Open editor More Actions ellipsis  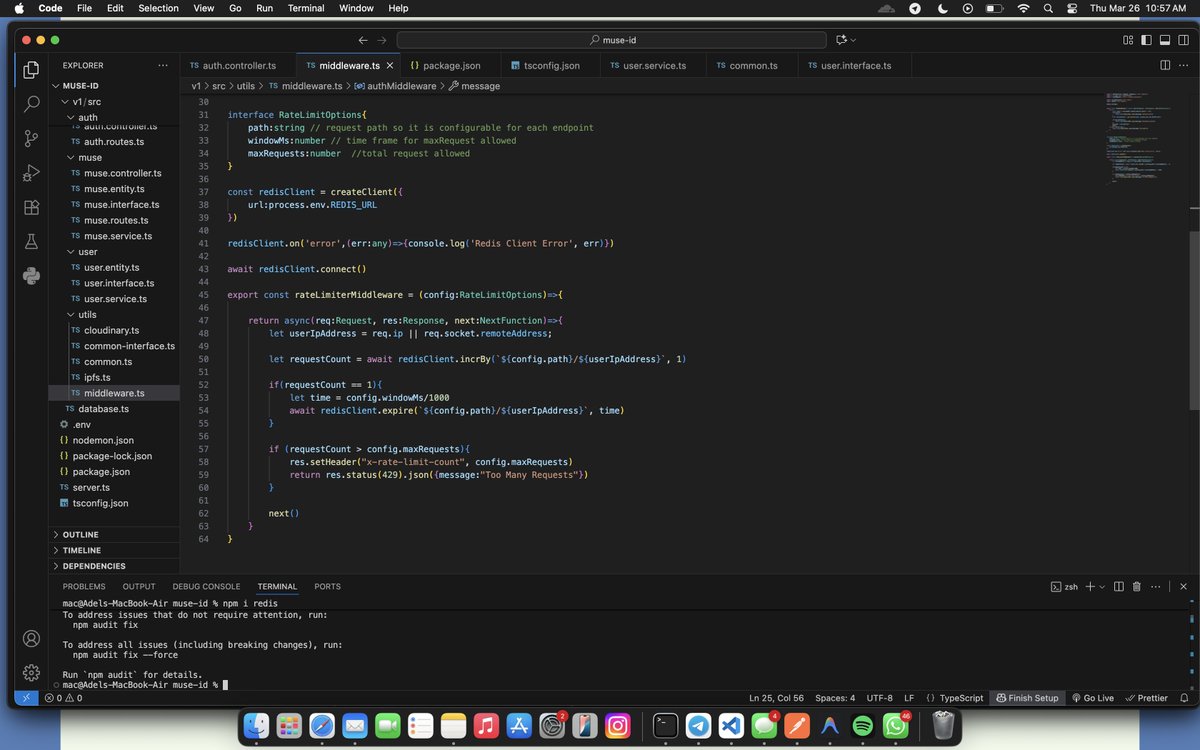click(1184, 65)
